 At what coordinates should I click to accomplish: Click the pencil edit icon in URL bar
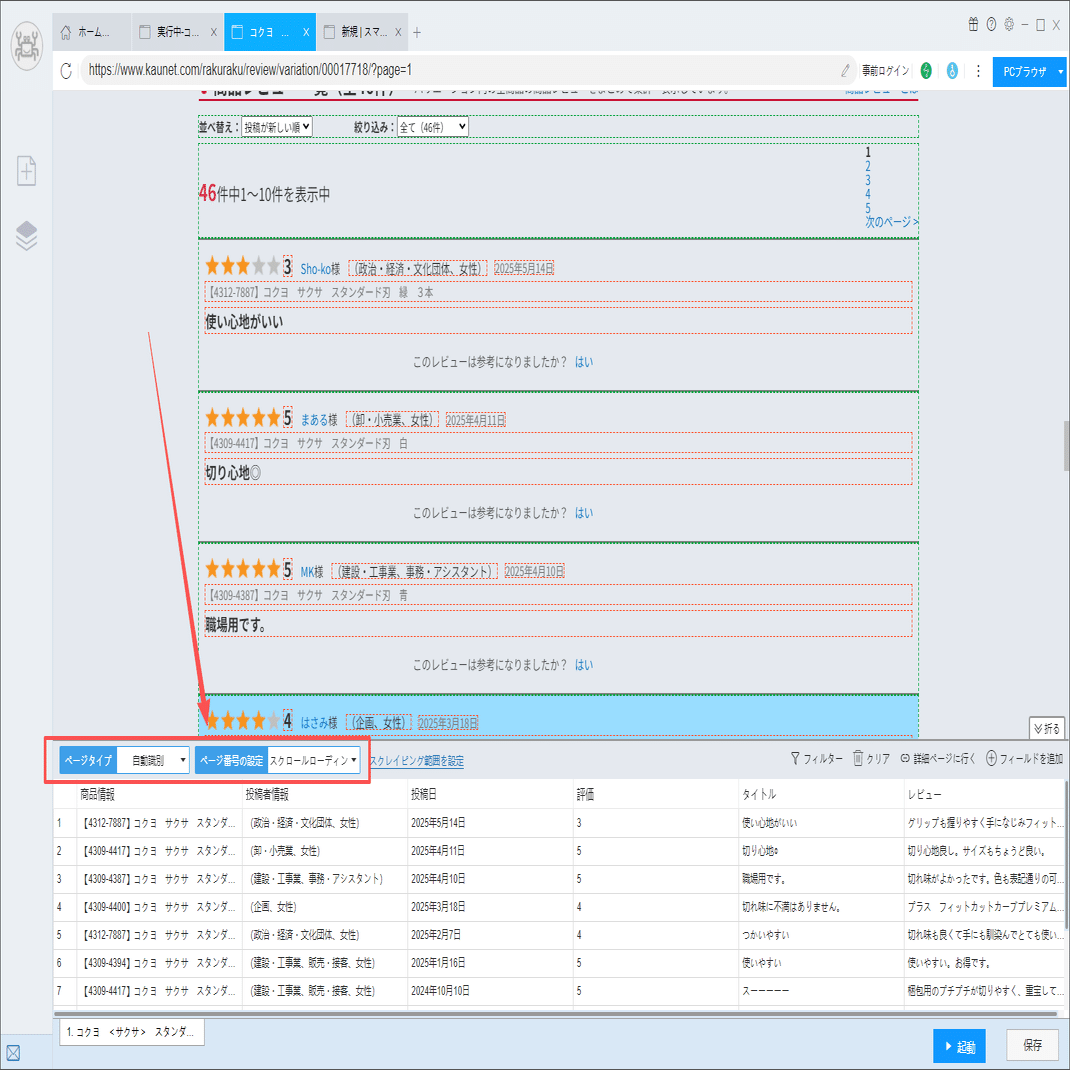845,70
